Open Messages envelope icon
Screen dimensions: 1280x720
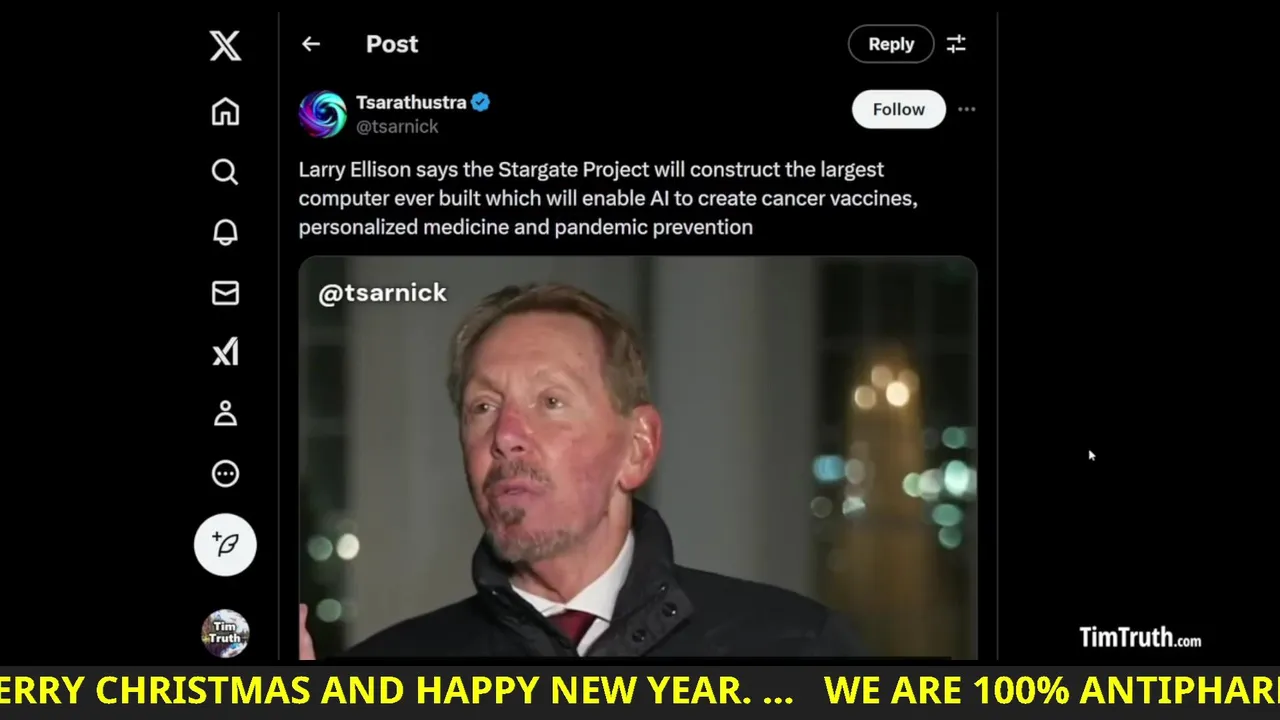pos(225,292)
